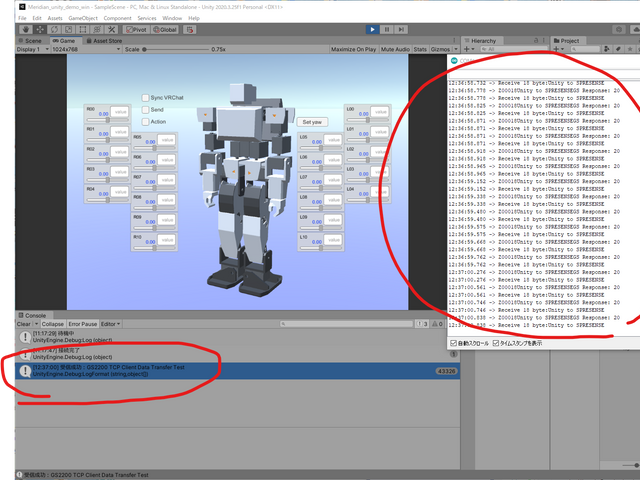The width and height of the screenshot is (640, 480).
Task: Check the Send checkbox
Action: click(144, 110)
